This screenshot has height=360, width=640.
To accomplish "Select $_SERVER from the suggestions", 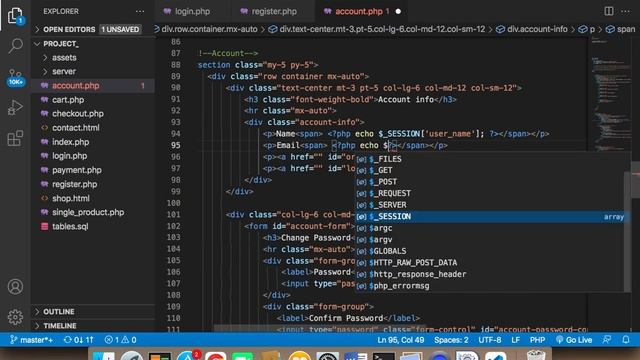I will click(x=490, y=205).
